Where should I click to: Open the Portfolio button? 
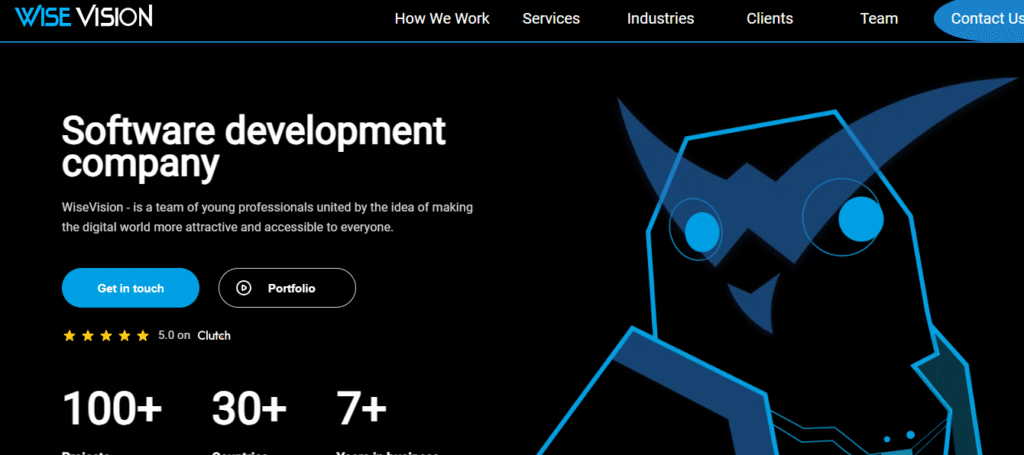[x=287, y=288]
